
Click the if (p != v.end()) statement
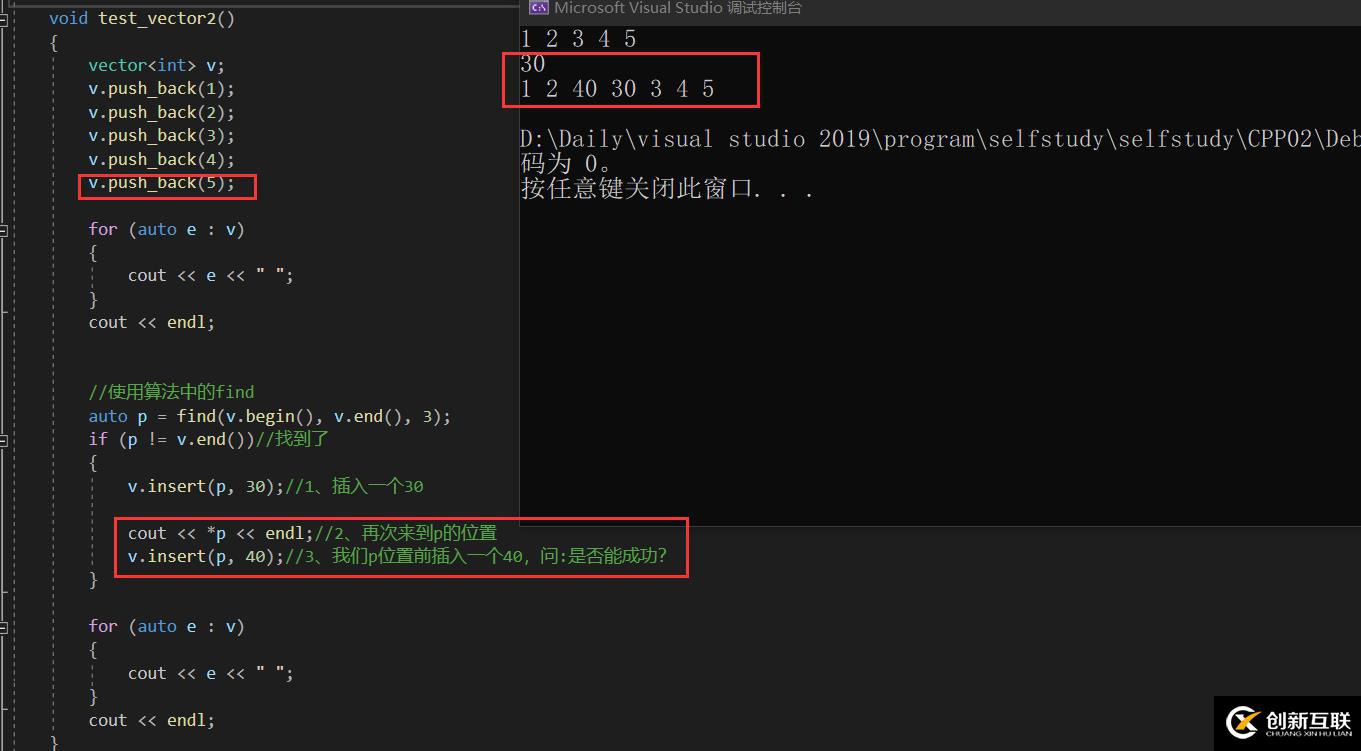click(x=171, y=439)
